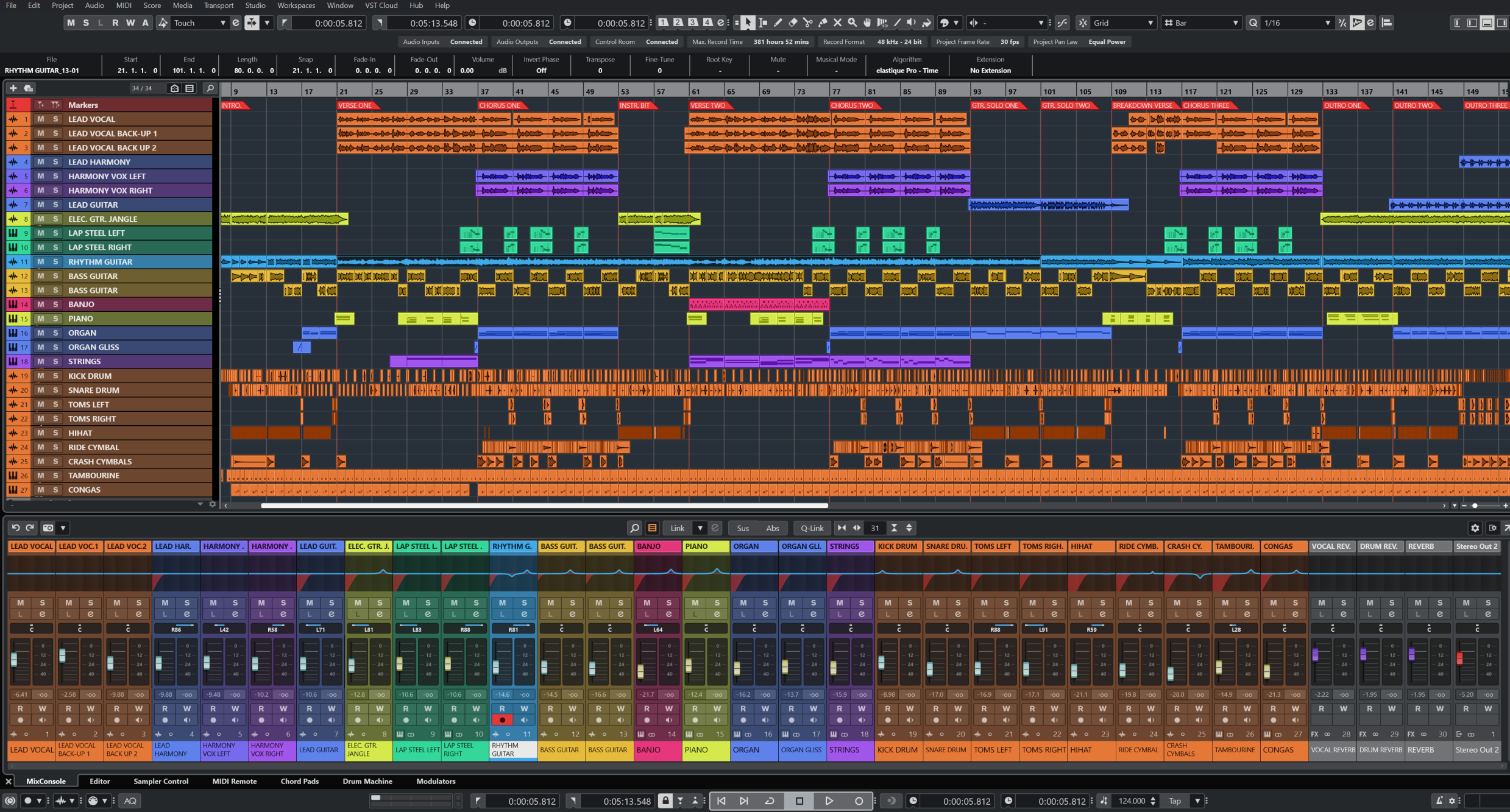Choose the Zoom magnifier tool
Image resolution: width=1510 pixels, height=812 pixels.
pyautogui.click(x=852, y=23)
